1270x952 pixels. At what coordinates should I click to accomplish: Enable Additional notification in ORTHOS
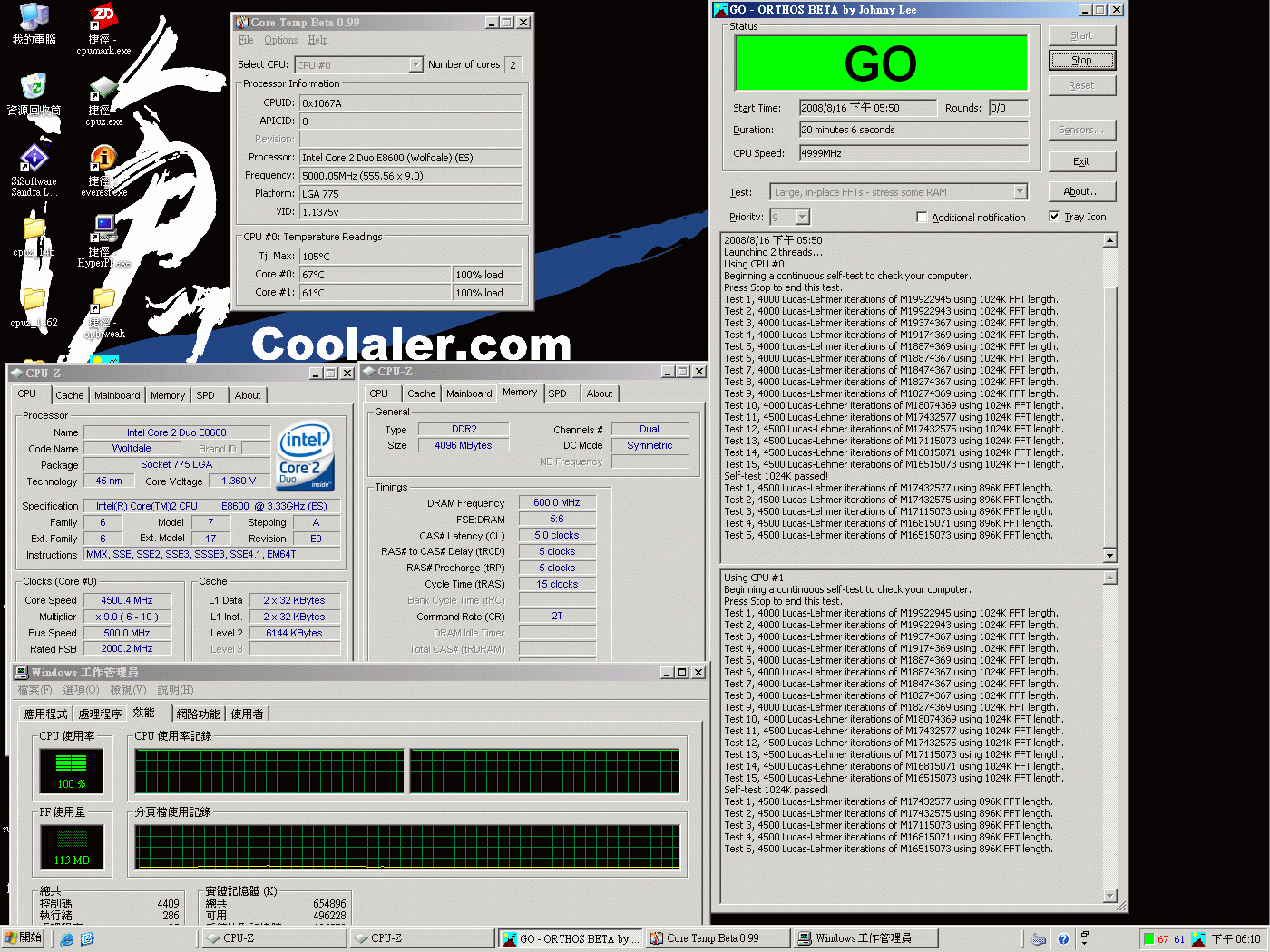922,218
